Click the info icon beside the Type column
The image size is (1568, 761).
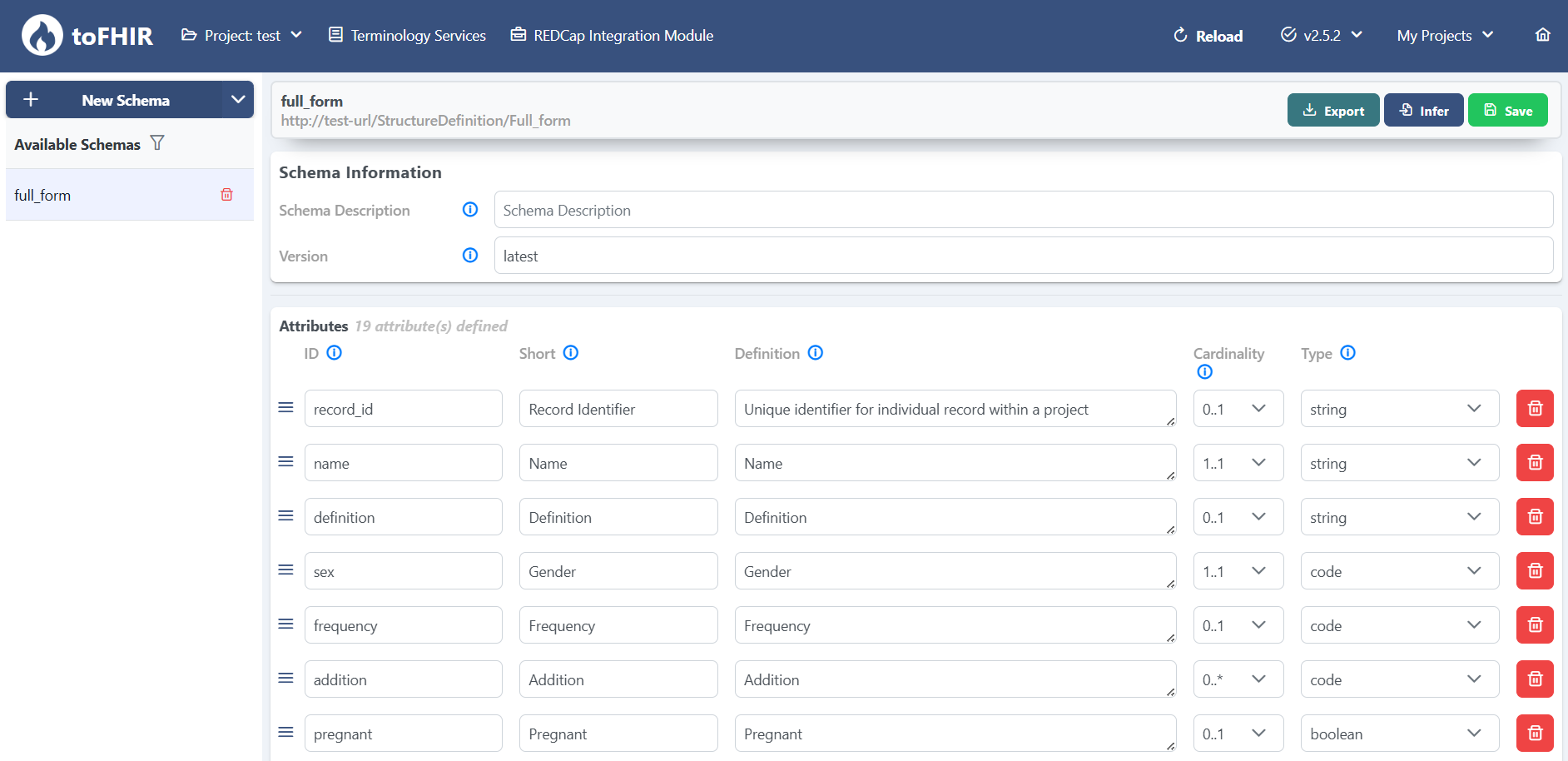coord(1348,353)
